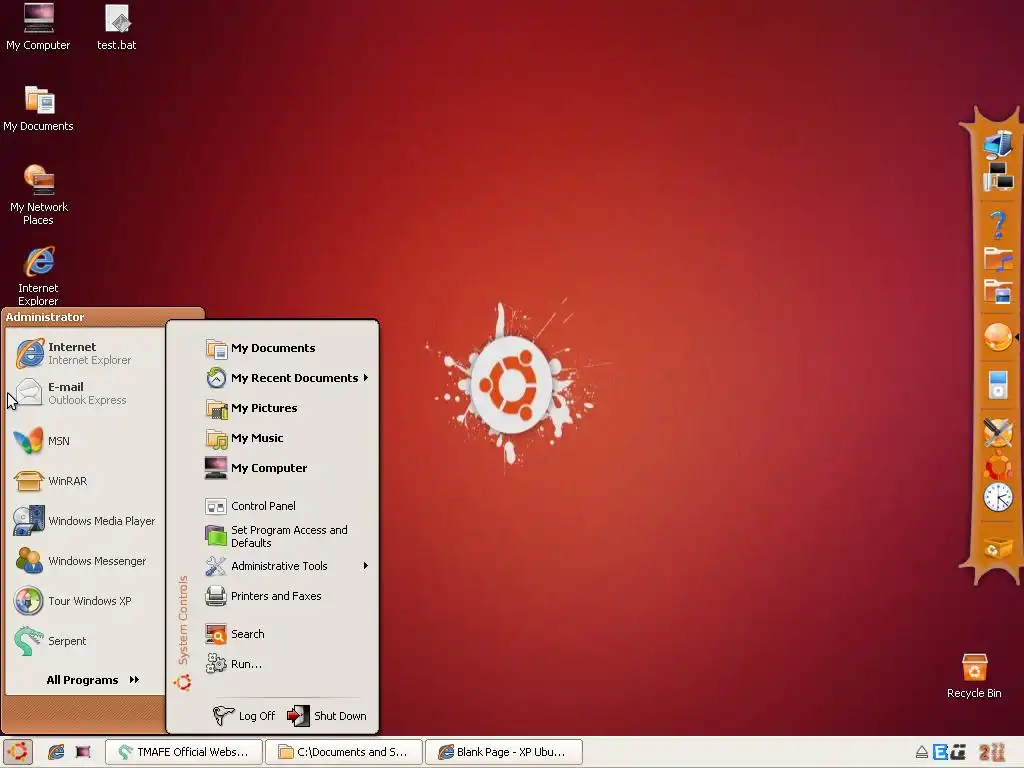Click the blue B tray icon
1024x768 pixels.
940,752
